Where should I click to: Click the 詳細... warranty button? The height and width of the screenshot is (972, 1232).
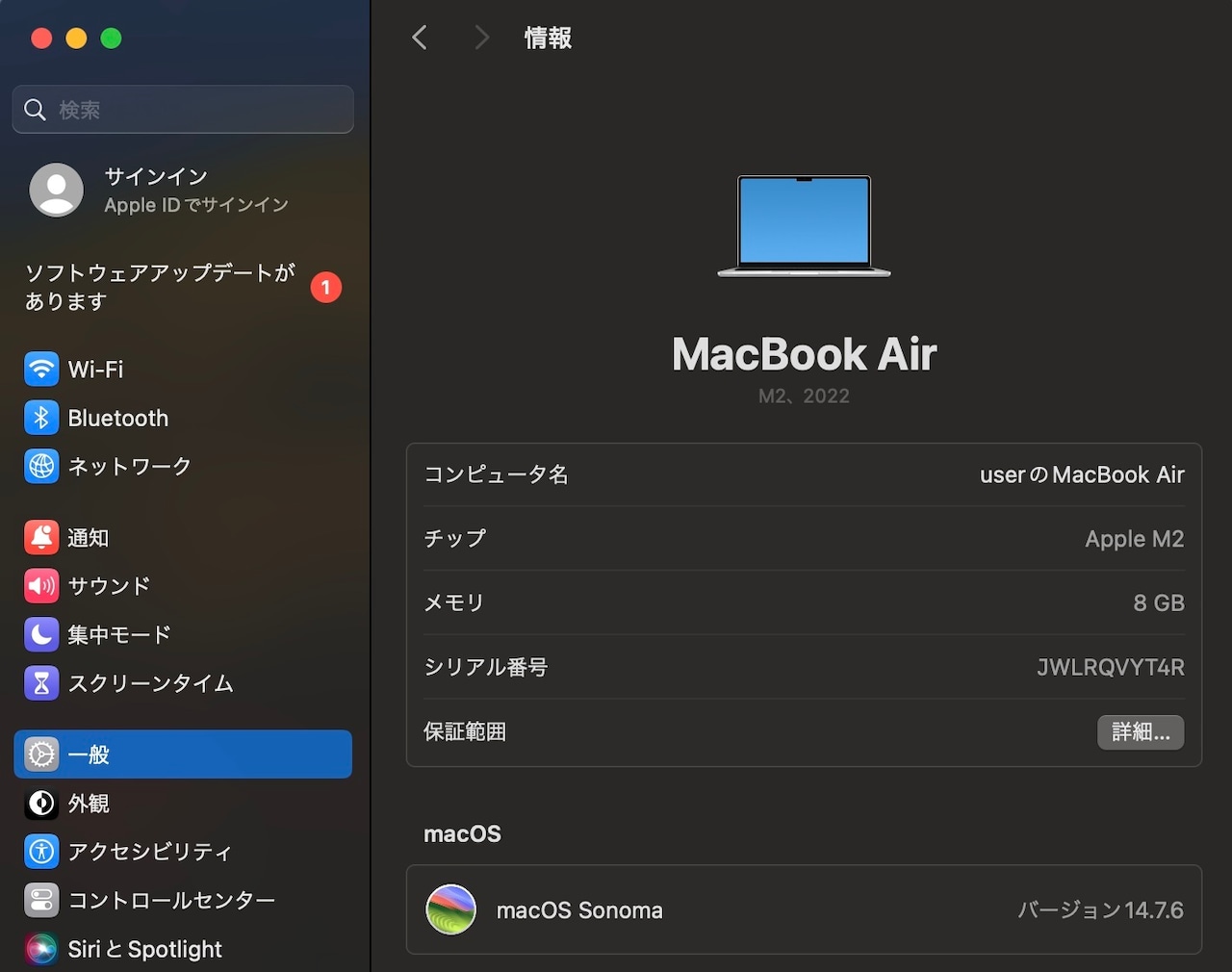[x=1141, y=731]
